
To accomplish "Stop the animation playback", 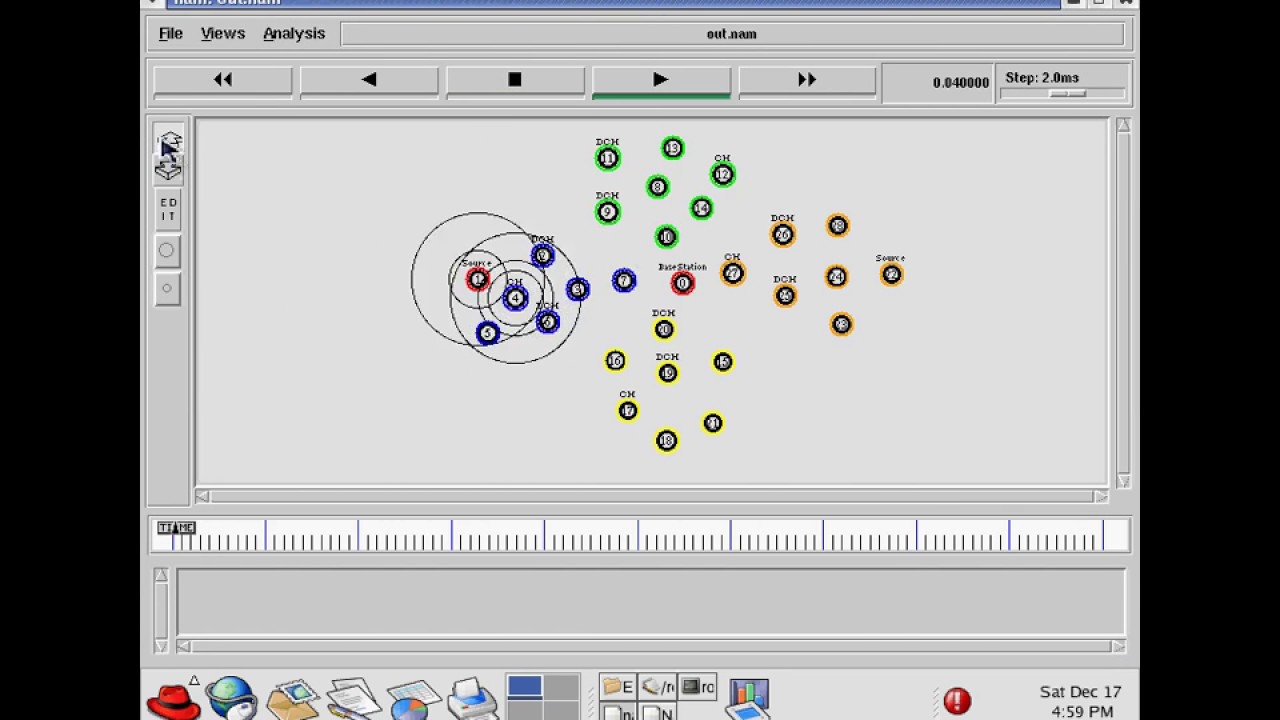I will point(515,80).
